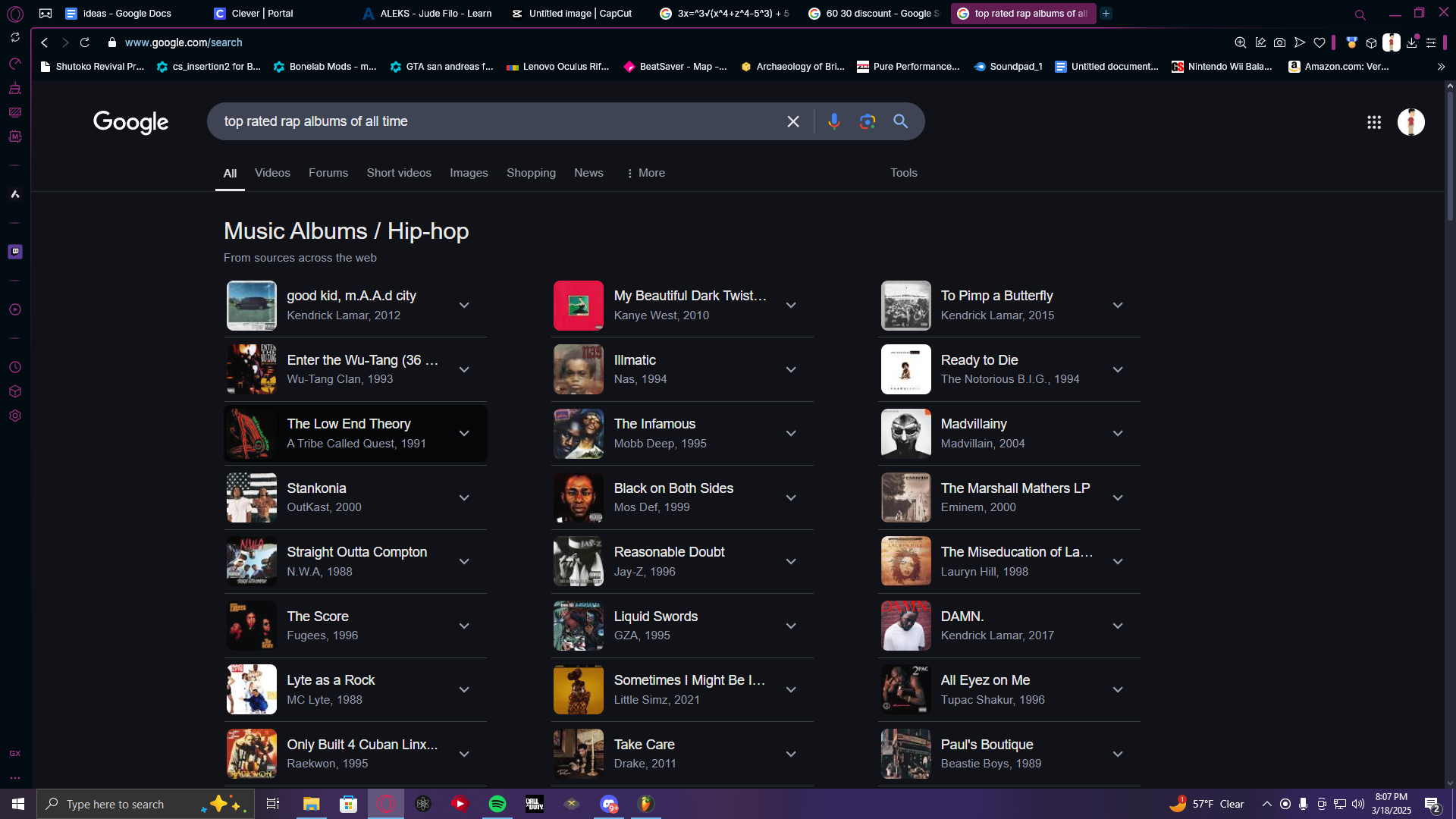This screenshot has height=819, width=1456.
Task: Open Microsoft Store from the taskbar
Action: pos(348,804)
